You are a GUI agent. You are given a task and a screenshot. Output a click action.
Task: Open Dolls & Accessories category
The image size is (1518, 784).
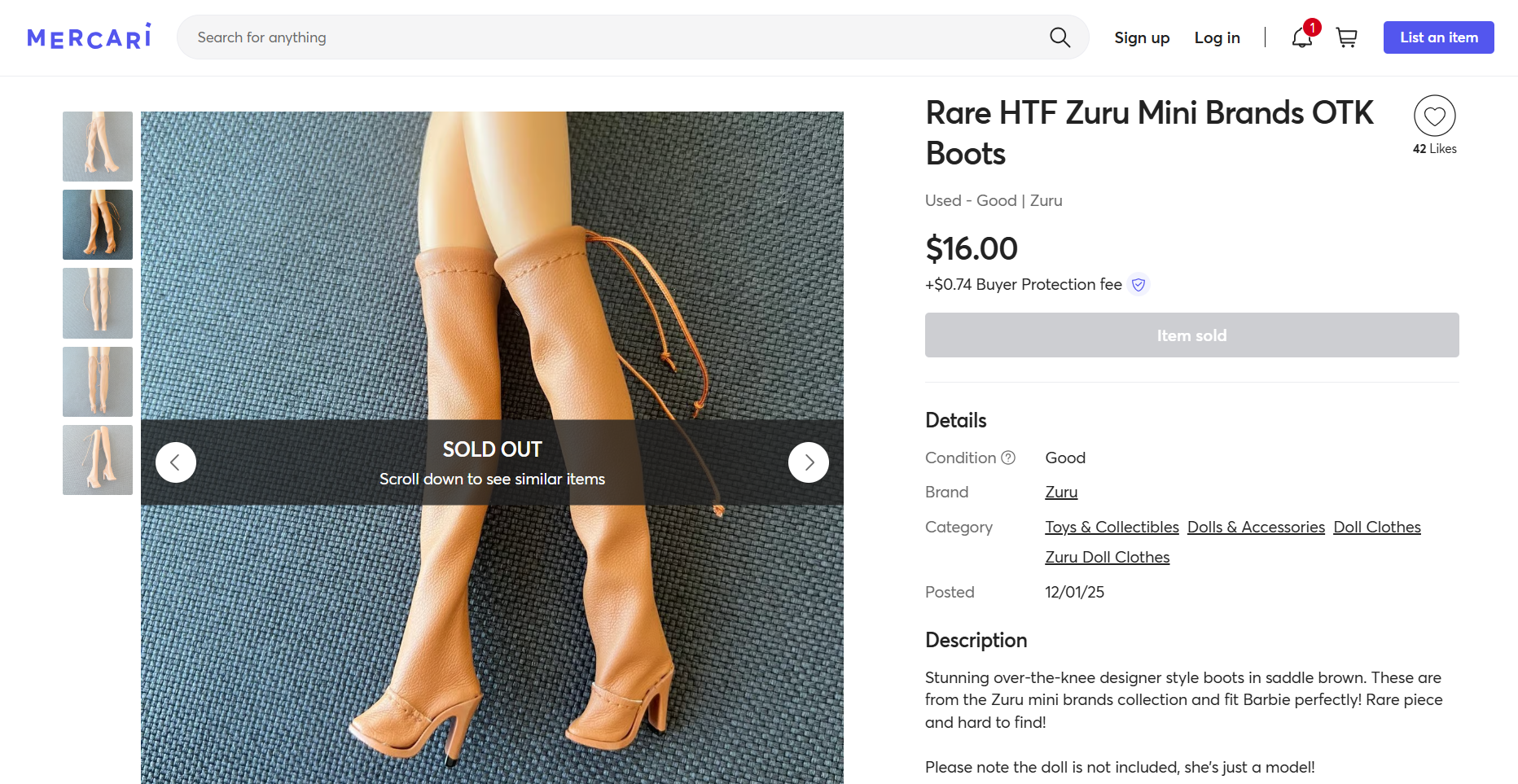(1256, 528)
